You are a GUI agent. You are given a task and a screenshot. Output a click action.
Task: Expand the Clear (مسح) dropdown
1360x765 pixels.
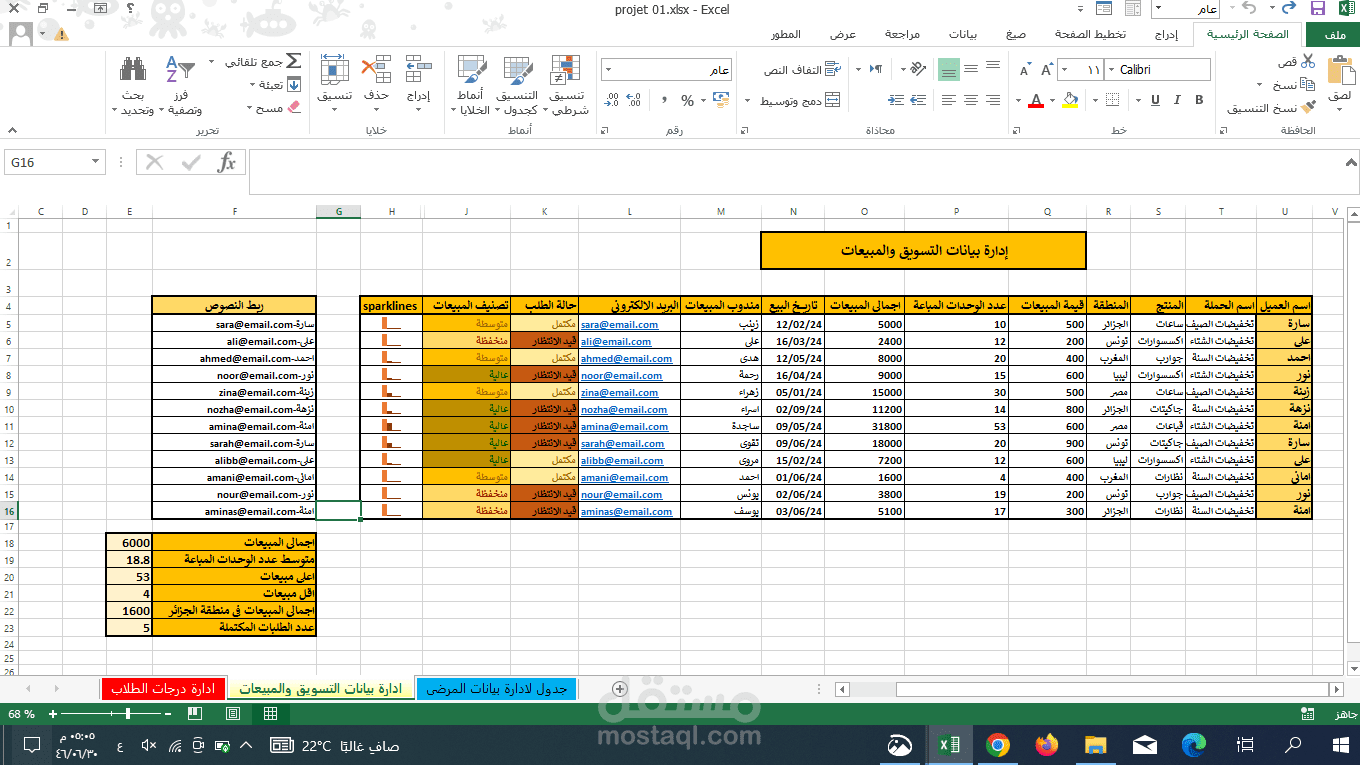point(248,108)
